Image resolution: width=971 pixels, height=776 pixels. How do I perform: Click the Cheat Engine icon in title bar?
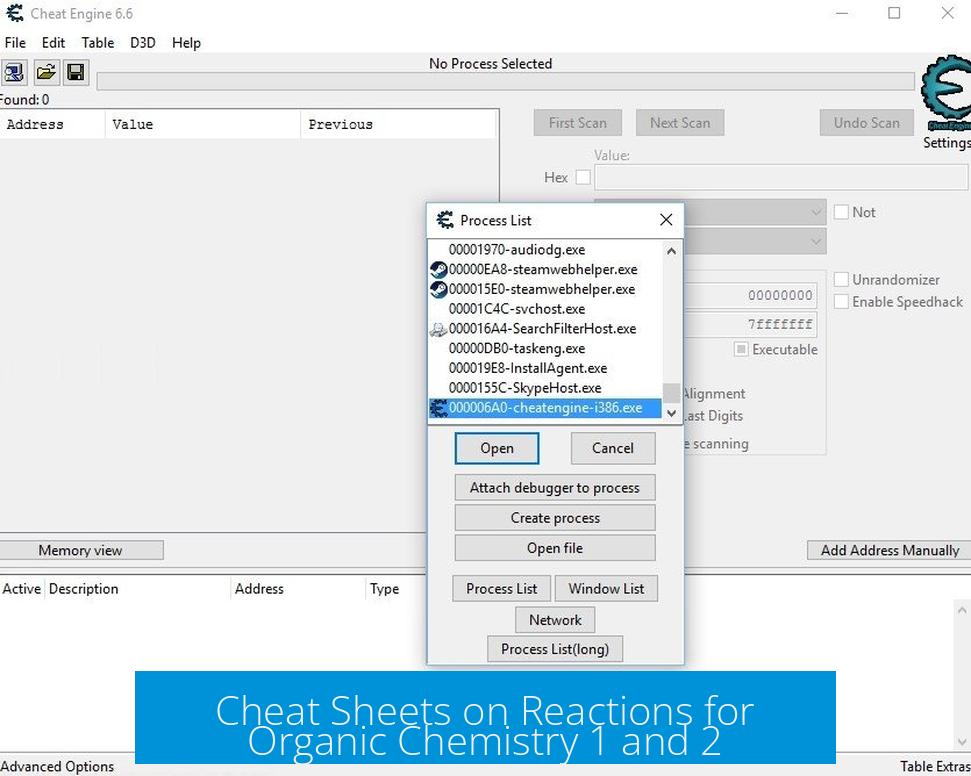14,13
